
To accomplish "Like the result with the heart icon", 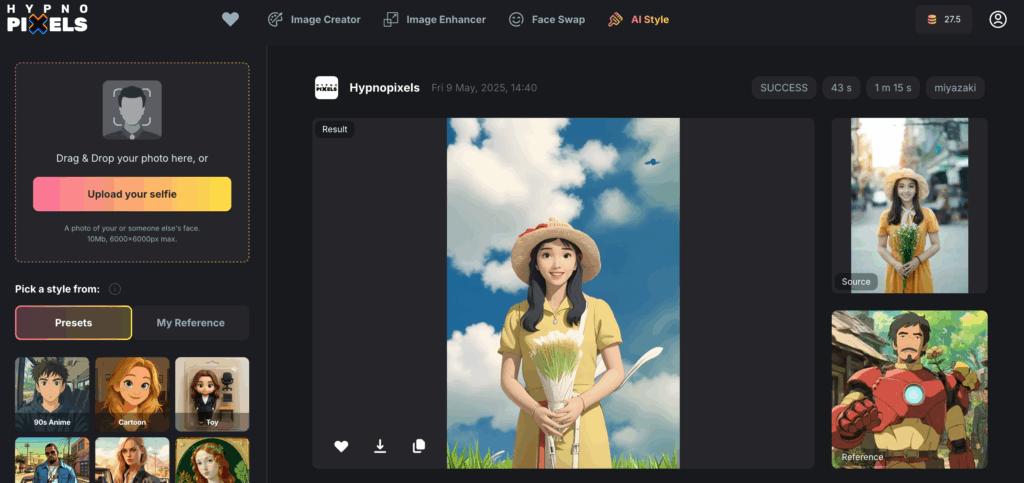I will pyautogui.click(x=341, y=446).
